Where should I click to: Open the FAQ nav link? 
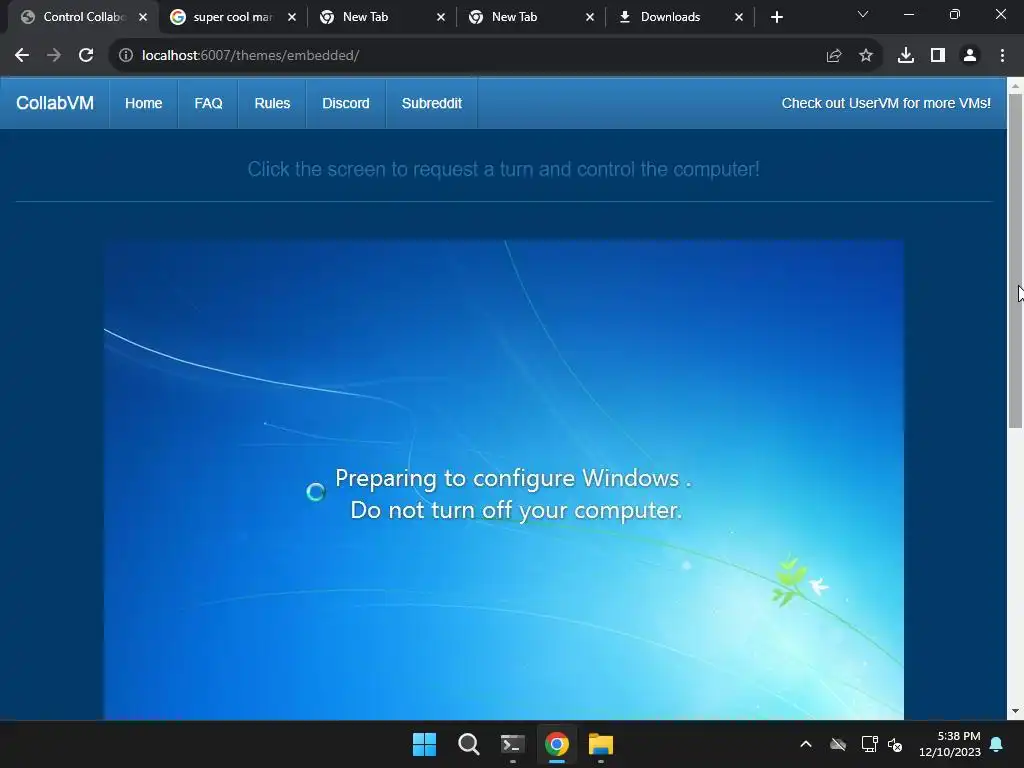tap(208, 103)
